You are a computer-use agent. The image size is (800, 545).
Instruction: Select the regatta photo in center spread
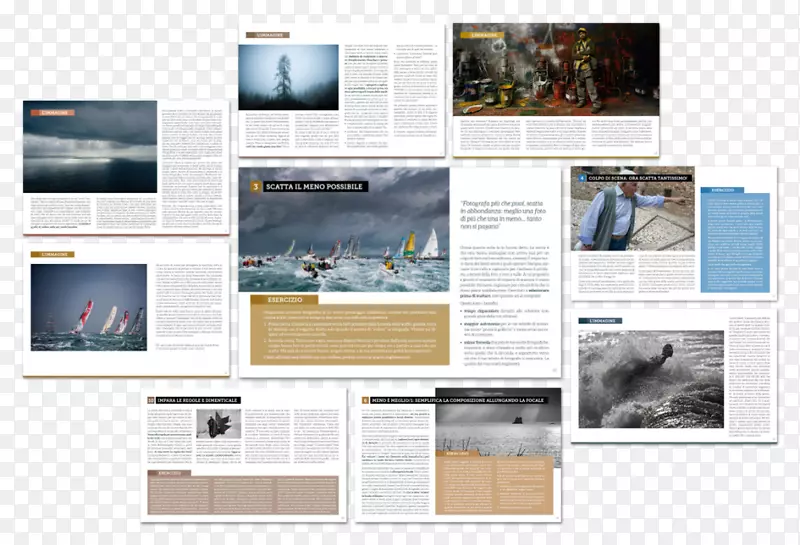344,230
